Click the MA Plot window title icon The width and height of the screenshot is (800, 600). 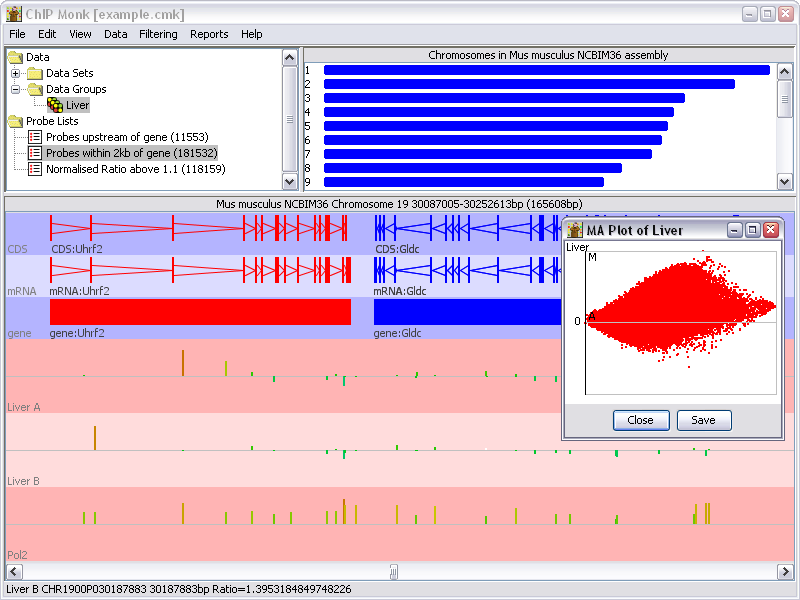pyautogui.click(x=575, y=231)
